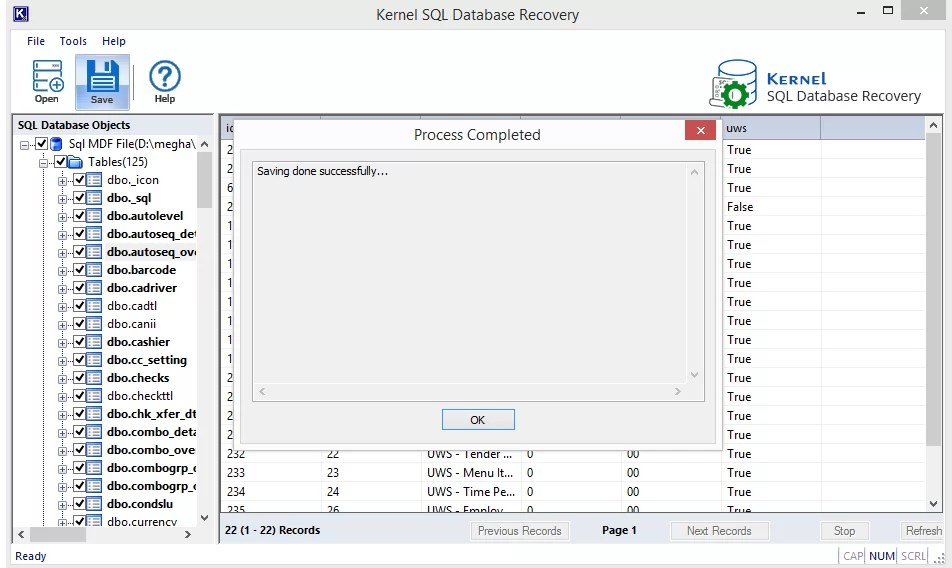952x568 pixels.
Task: Click the table icon beside dbo.cc_setting
Action: pyautogui.click(x=94, y=360)
